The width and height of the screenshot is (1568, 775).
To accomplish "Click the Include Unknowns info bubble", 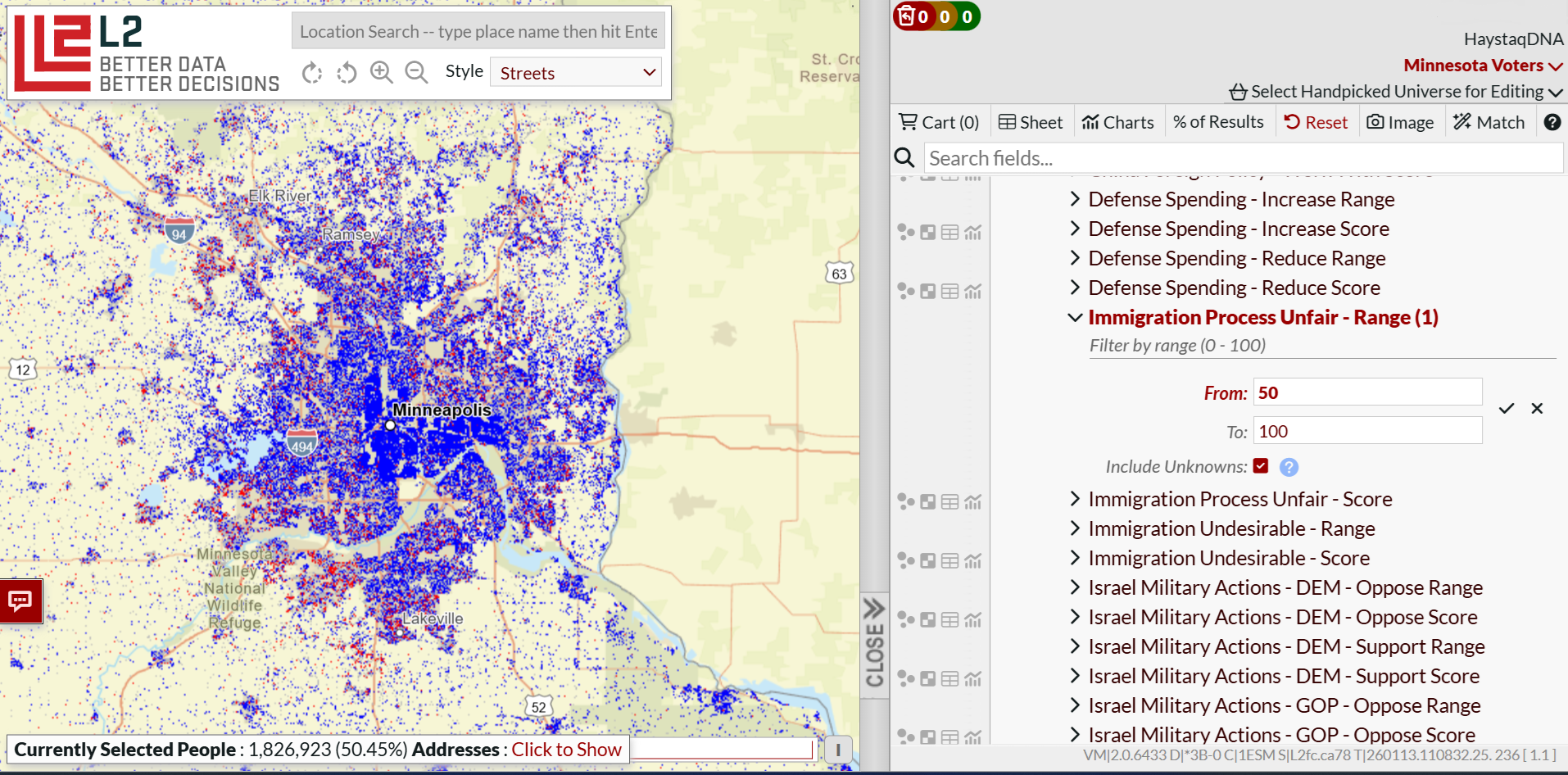I will pos(1289,467).
